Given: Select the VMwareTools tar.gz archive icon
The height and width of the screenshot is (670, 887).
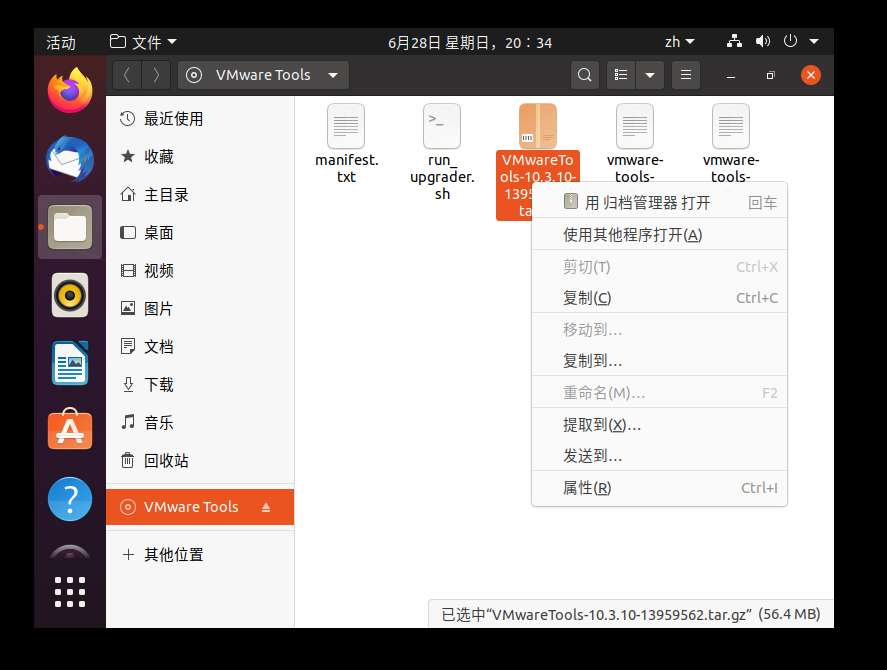Looking at the screenshot, I should 538,126.
